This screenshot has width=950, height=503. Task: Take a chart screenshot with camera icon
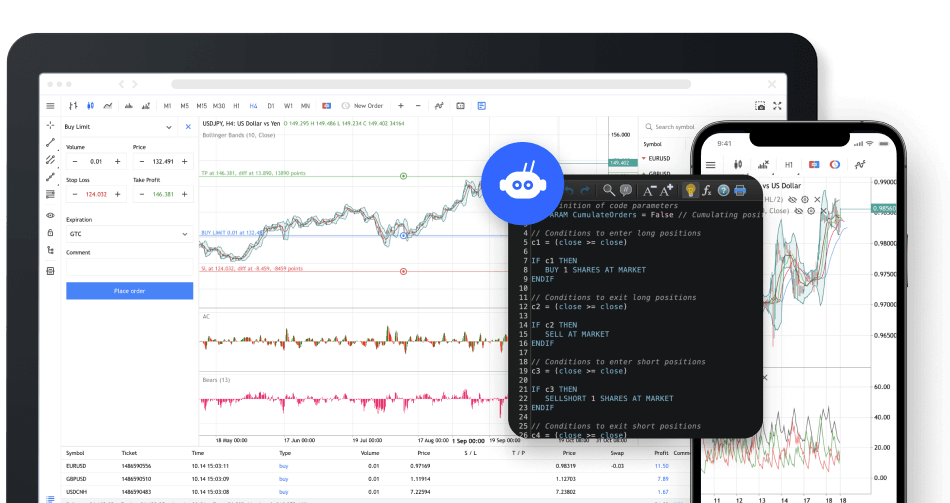click(760, 106)
